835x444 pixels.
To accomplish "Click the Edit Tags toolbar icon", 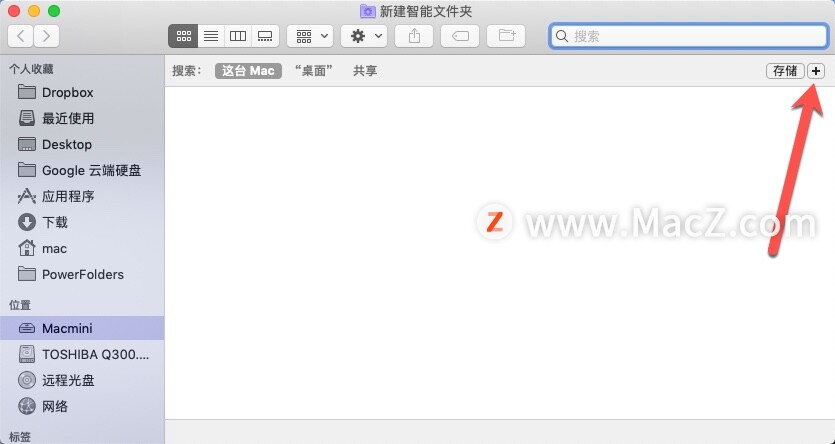I will coord(460,36).
